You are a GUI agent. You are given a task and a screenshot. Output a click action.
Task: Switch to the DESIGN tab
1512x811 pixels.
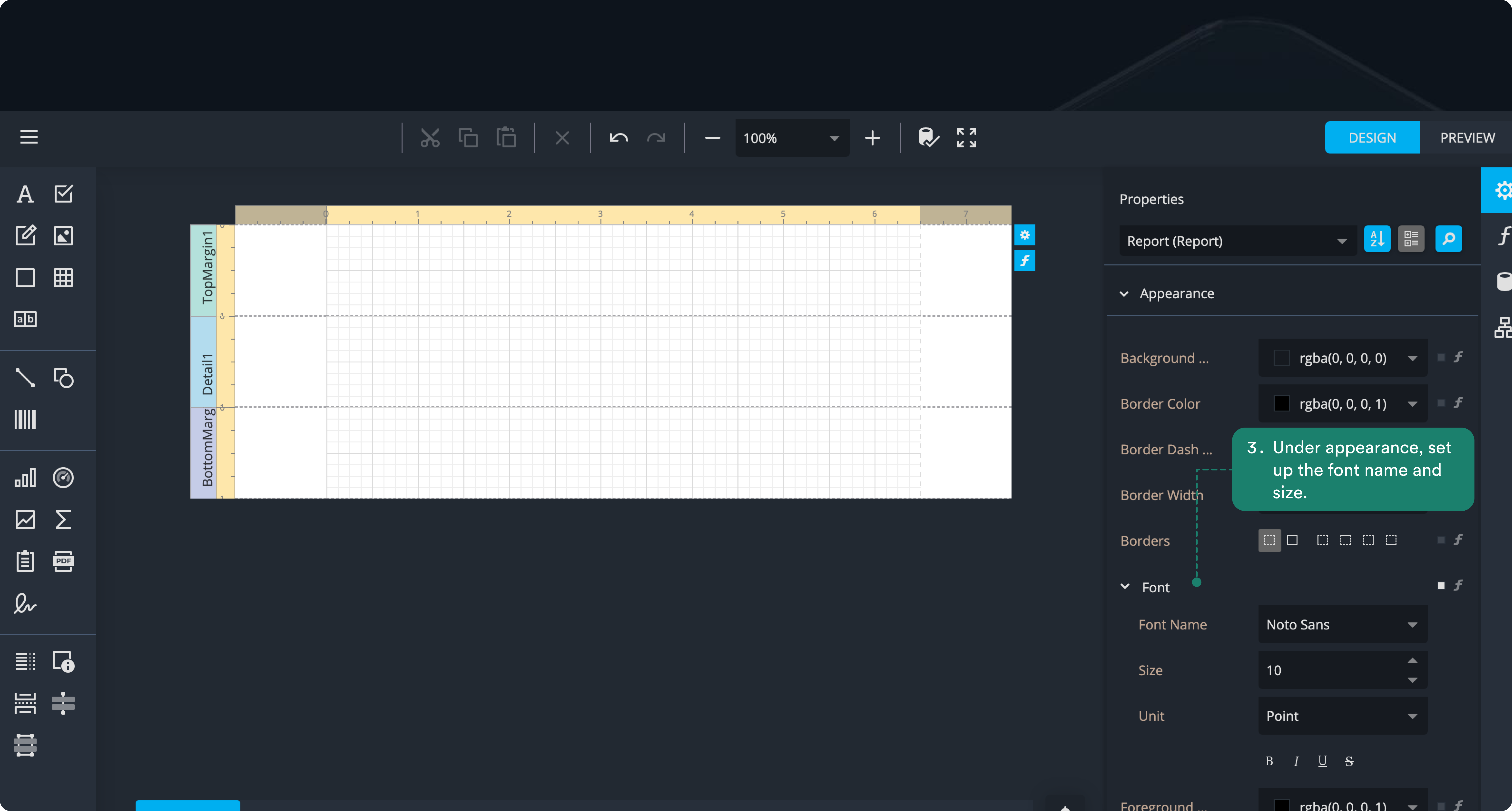(1372, 137)
